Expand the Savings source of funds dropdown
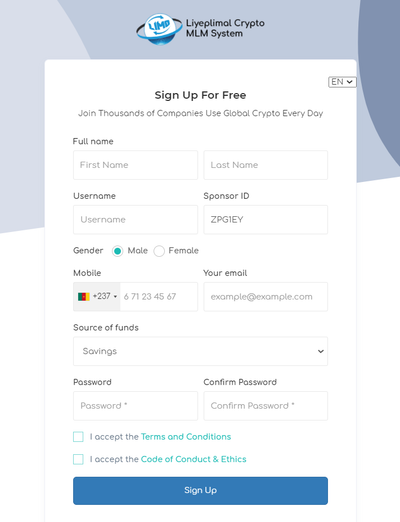Screen dimensions: 400x522 (x=200, y=351)
